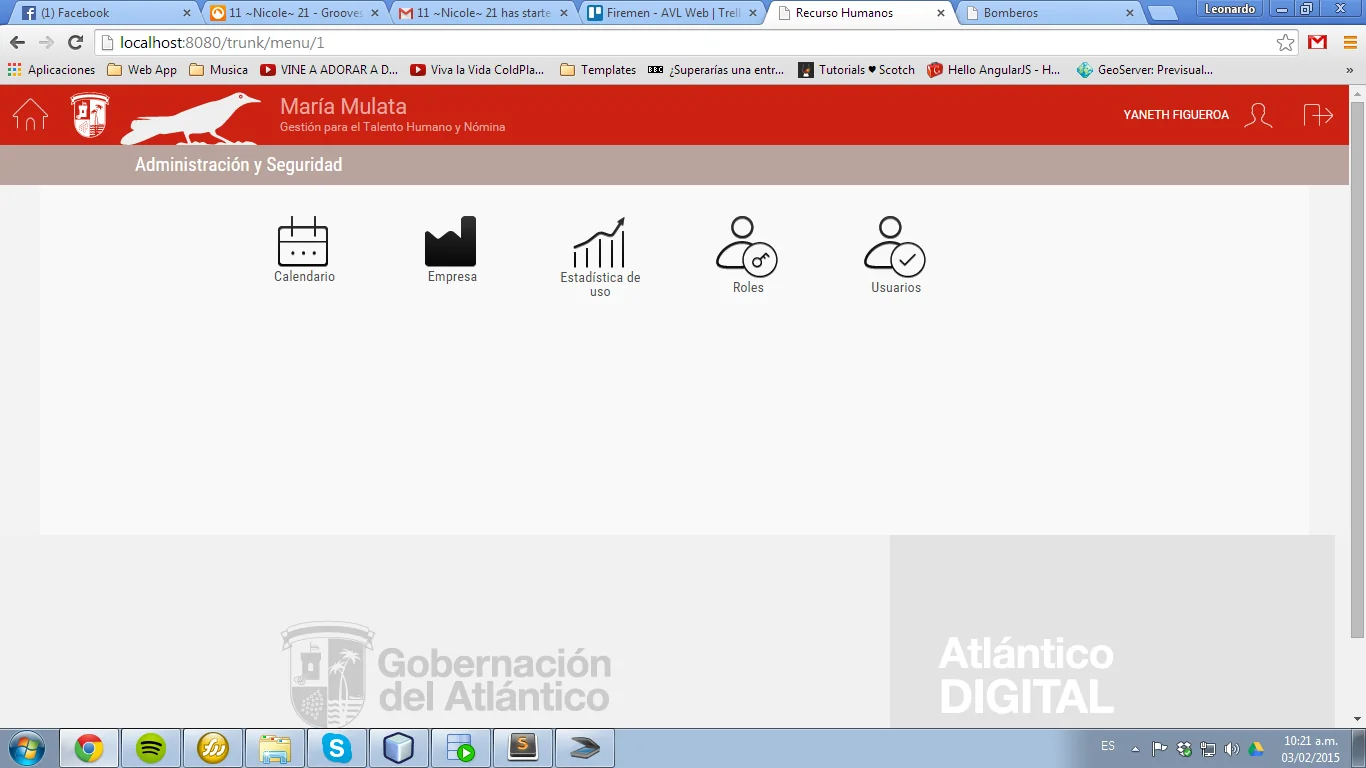Click the page vertical scrollbar
This screenshot has width=1366, height=768.
[1357, 370]
